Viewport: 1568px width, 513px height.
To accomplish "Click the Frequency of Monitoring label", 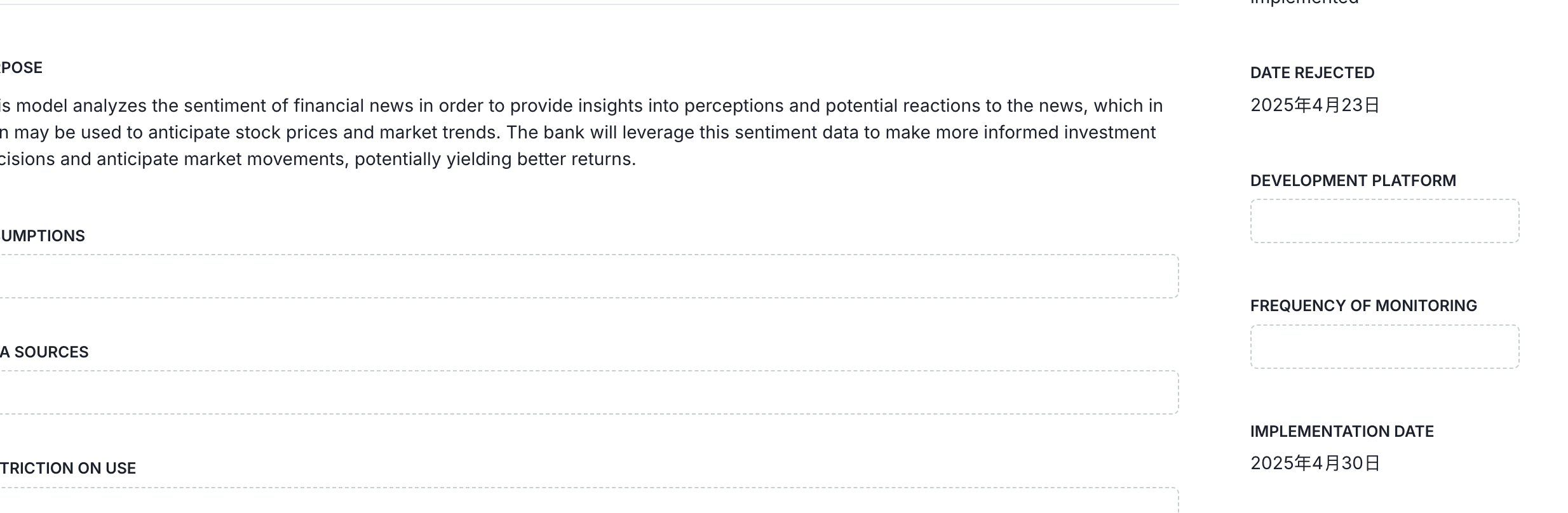I will [1363, 306].
